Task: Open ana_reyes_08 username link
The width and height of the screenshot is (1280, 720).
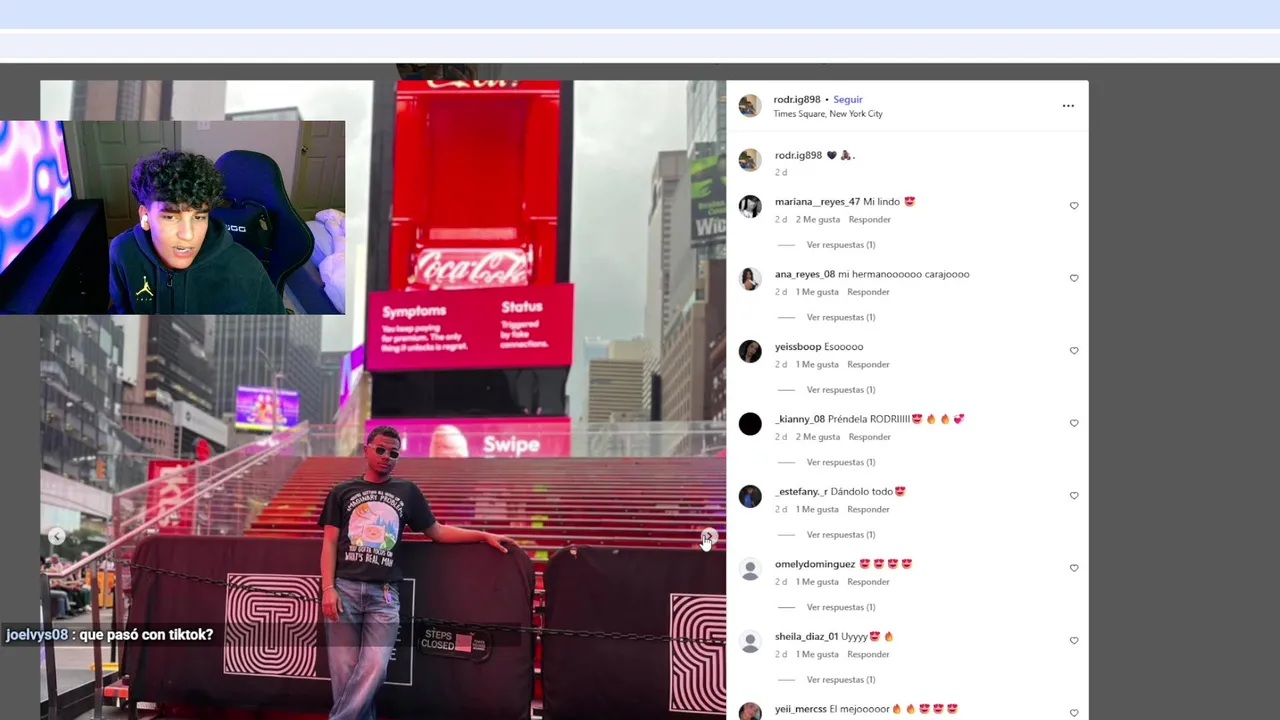Action: point(804,274)
